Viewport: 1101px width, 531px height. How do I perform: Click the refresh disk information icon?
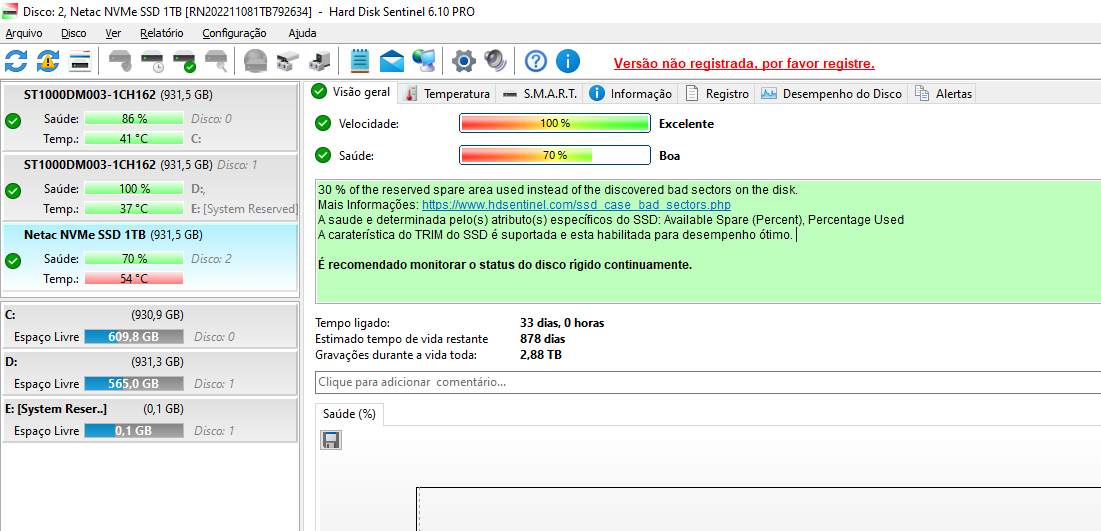coord(16,61)
